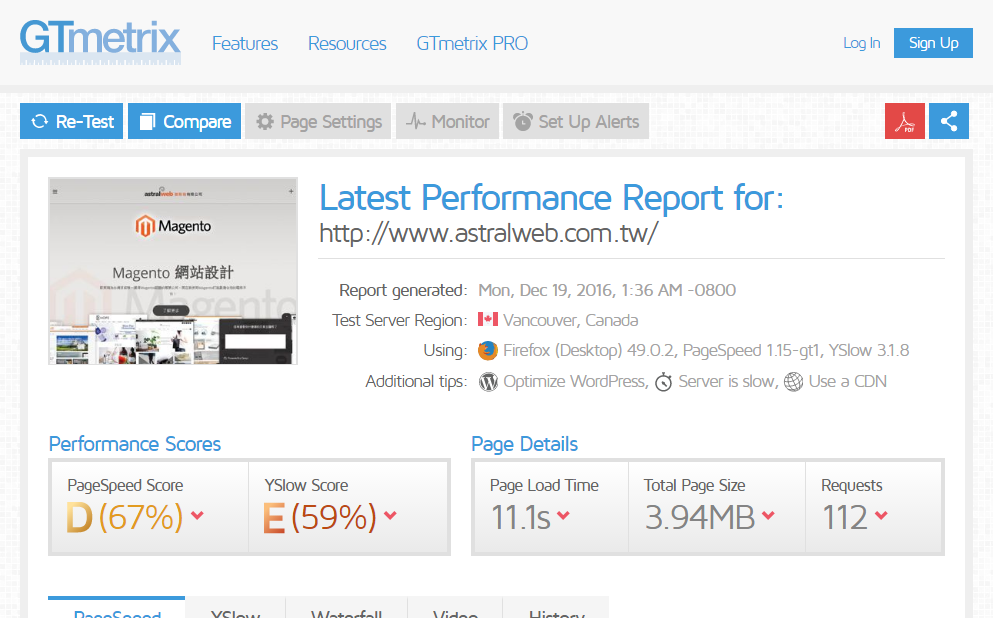Click the Re-Test button

[x=72, y=121]
